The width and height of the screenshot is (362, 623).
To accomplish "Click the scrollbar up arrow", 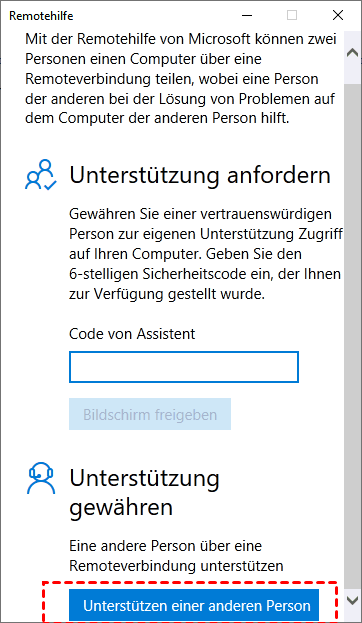I will pyautogui.click(x=352, y=52).
